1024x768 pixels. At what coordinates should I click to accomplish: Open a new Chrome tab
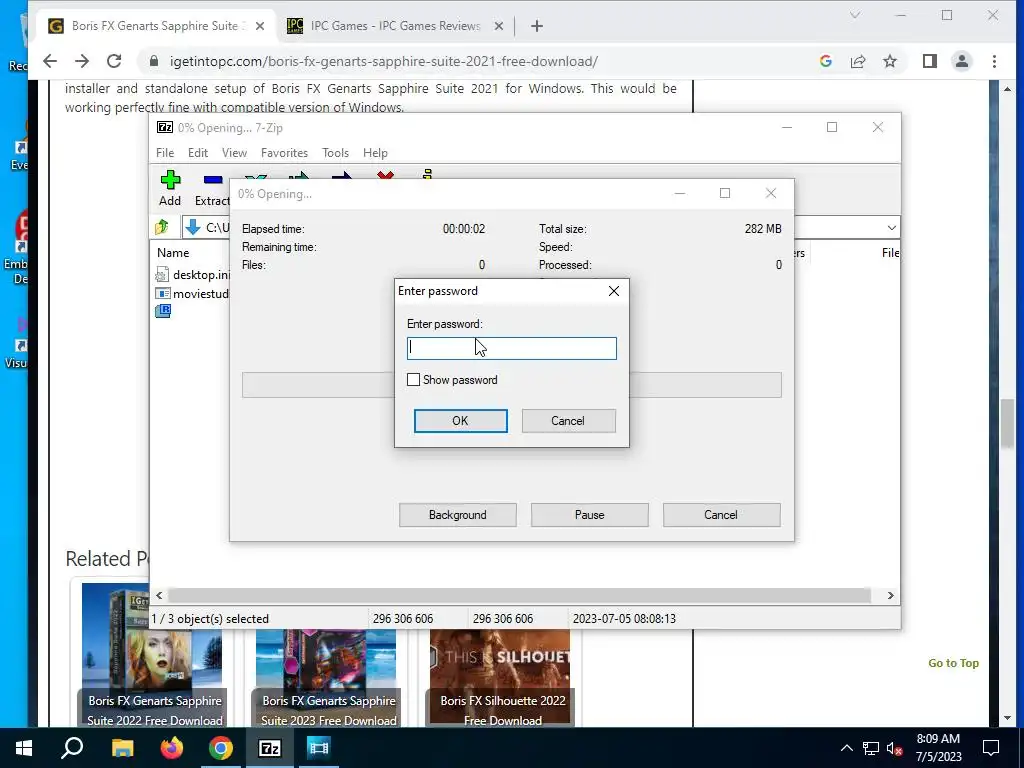tap(537, 26)
